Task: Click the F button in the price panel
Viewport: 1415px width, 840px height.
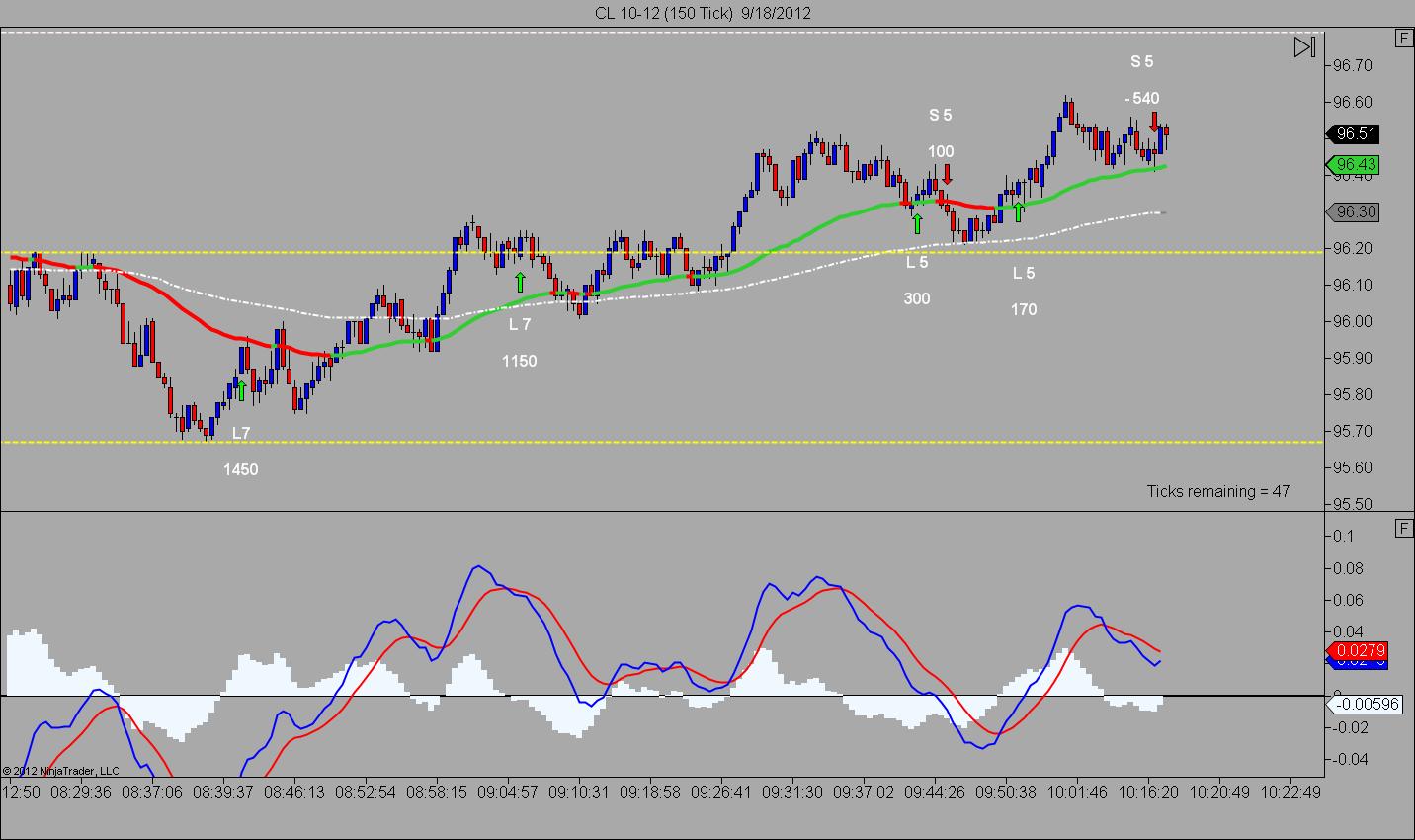Action: [1403, 39]
